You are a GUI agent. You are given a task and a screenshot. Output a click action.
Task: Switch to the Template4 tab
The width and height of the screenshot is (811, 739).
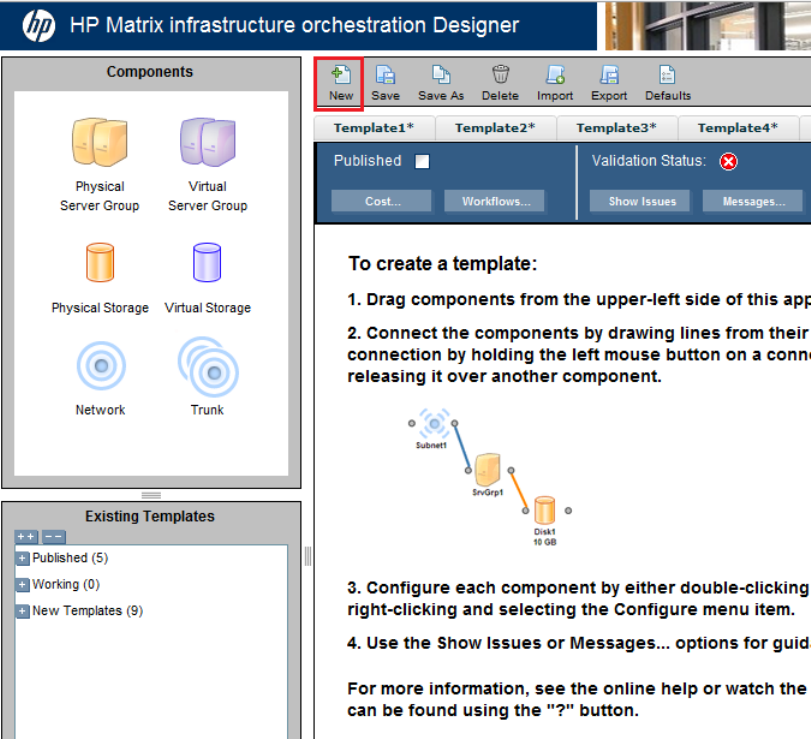[737, 128]
